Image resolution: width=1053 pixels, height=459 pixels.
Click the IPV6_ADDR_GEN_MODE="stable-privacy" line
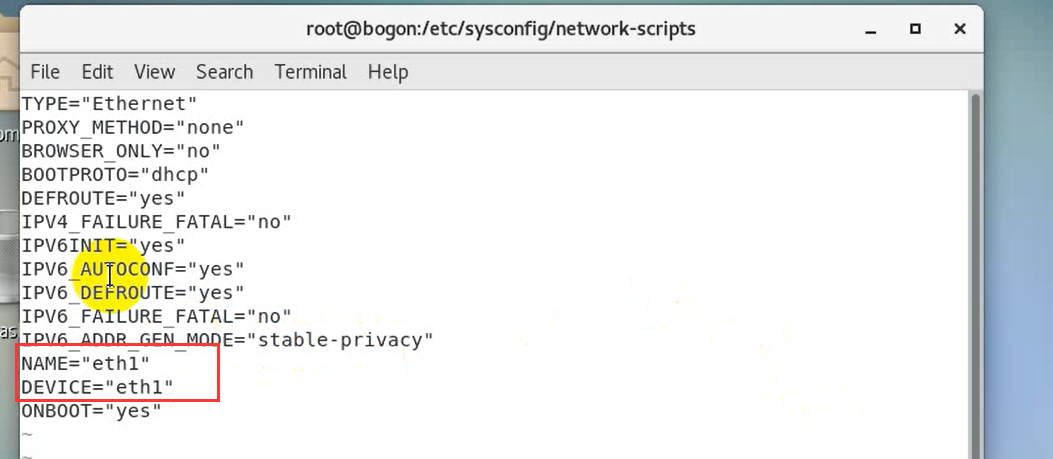point(227,340)
